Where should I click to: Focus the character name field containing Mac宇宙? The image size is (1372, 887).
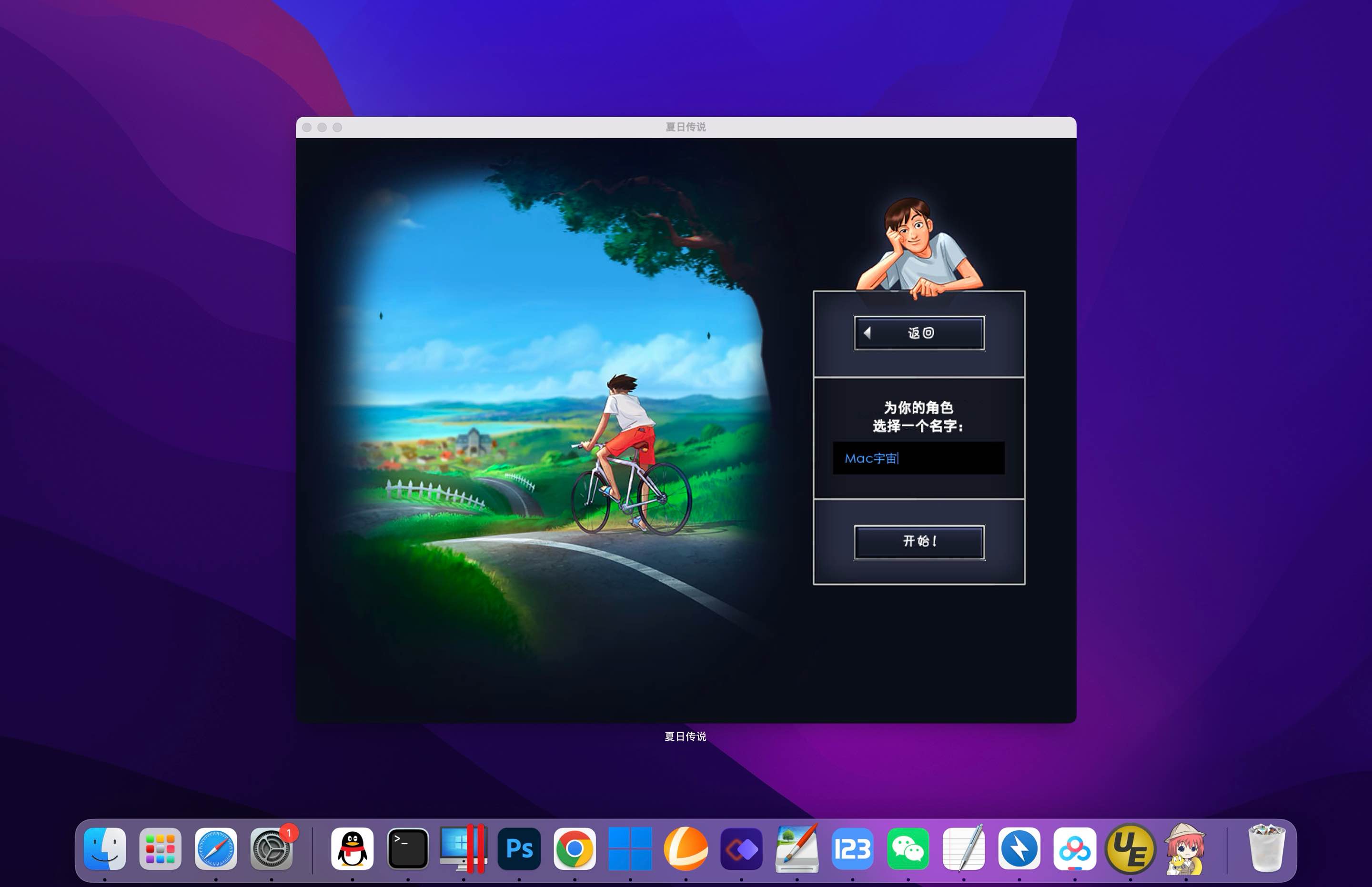[918, 458]
